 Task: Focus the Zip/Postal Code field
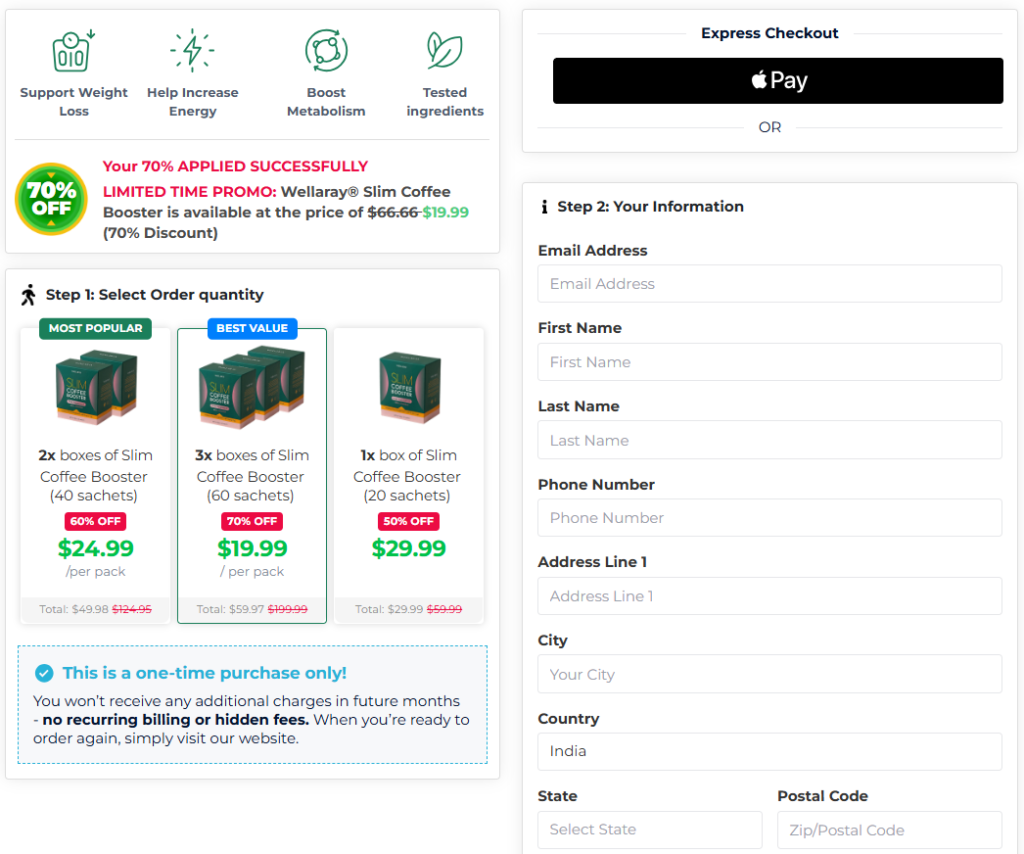pos(889,830)
